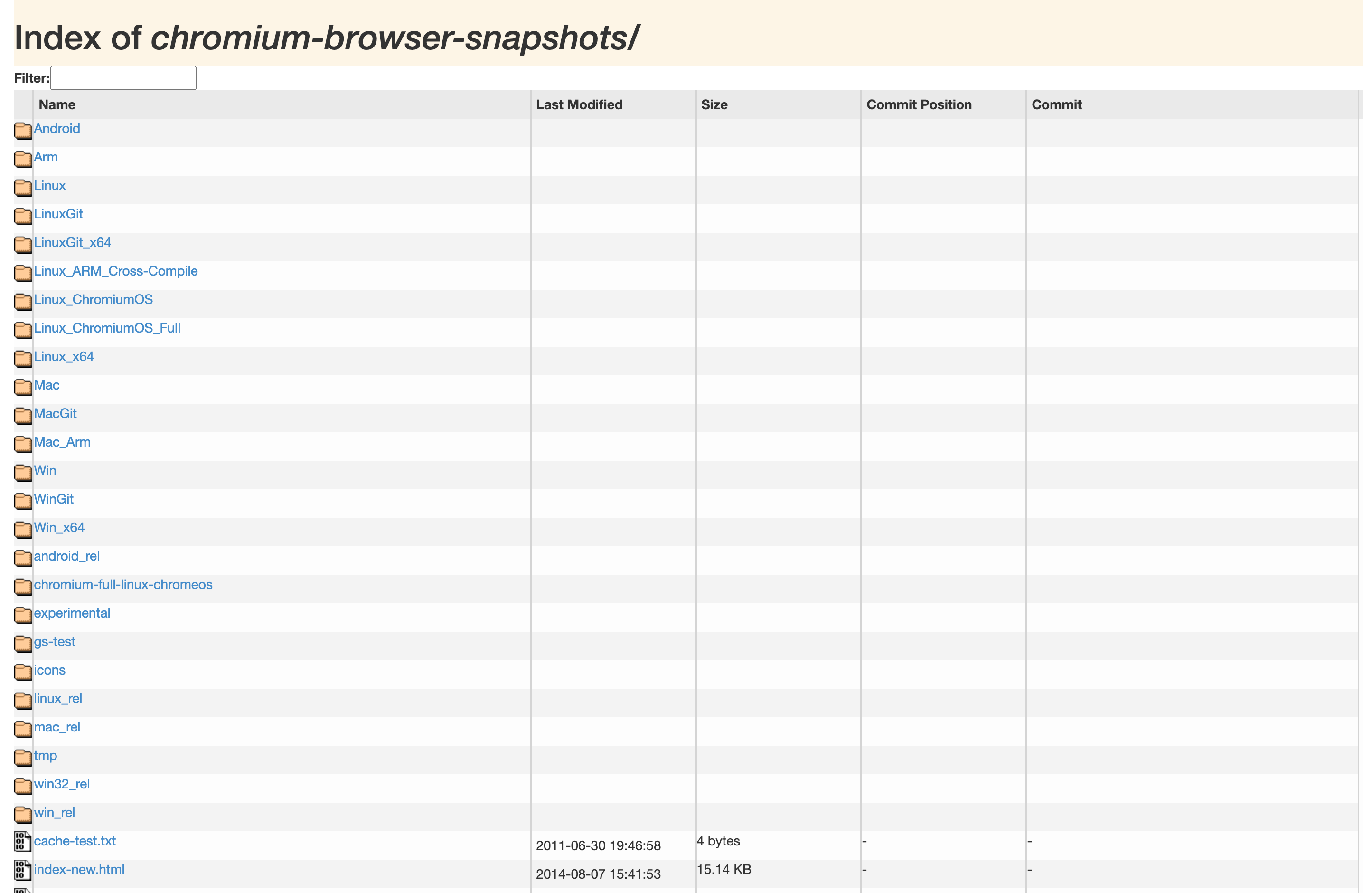Open the Linux_ARM_Cross-Compile link
The width and height of the screenshot is (1372, 893).
click(116, 271)
